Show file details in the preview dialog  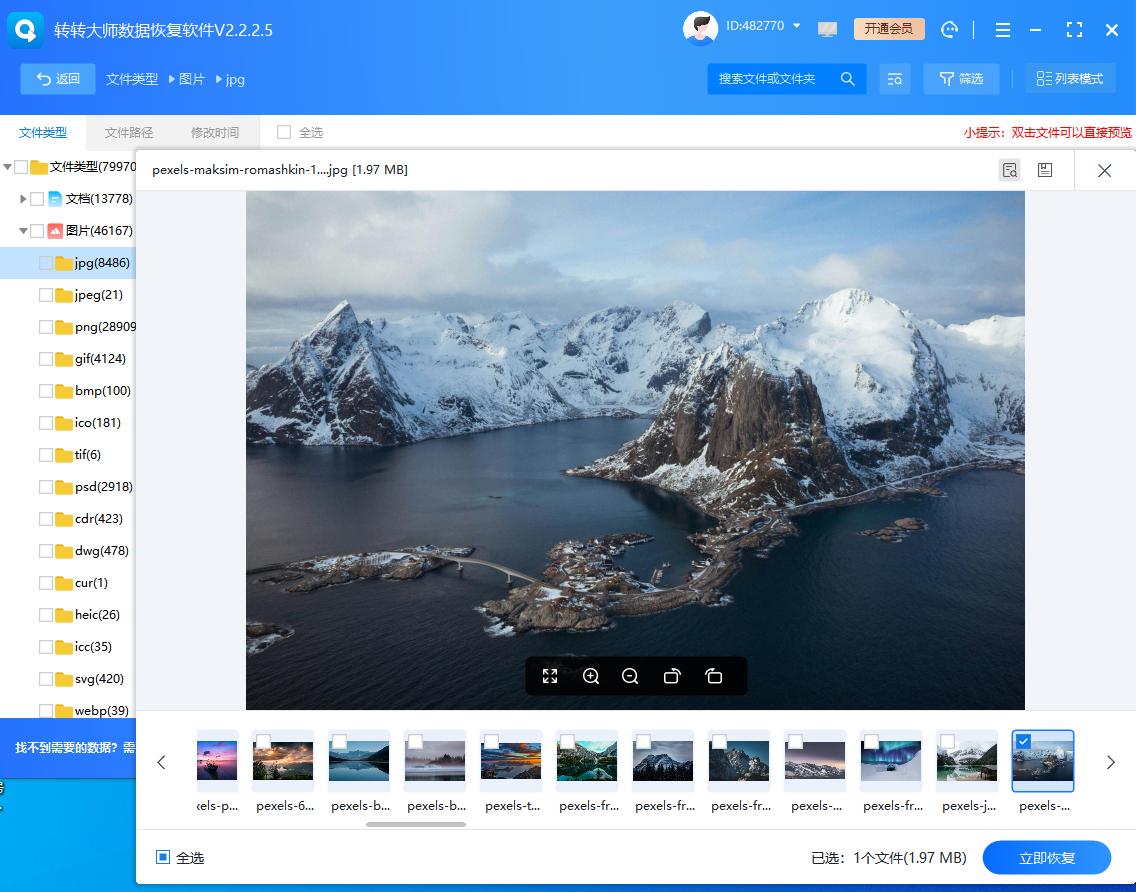click(x=1009, y=170)
